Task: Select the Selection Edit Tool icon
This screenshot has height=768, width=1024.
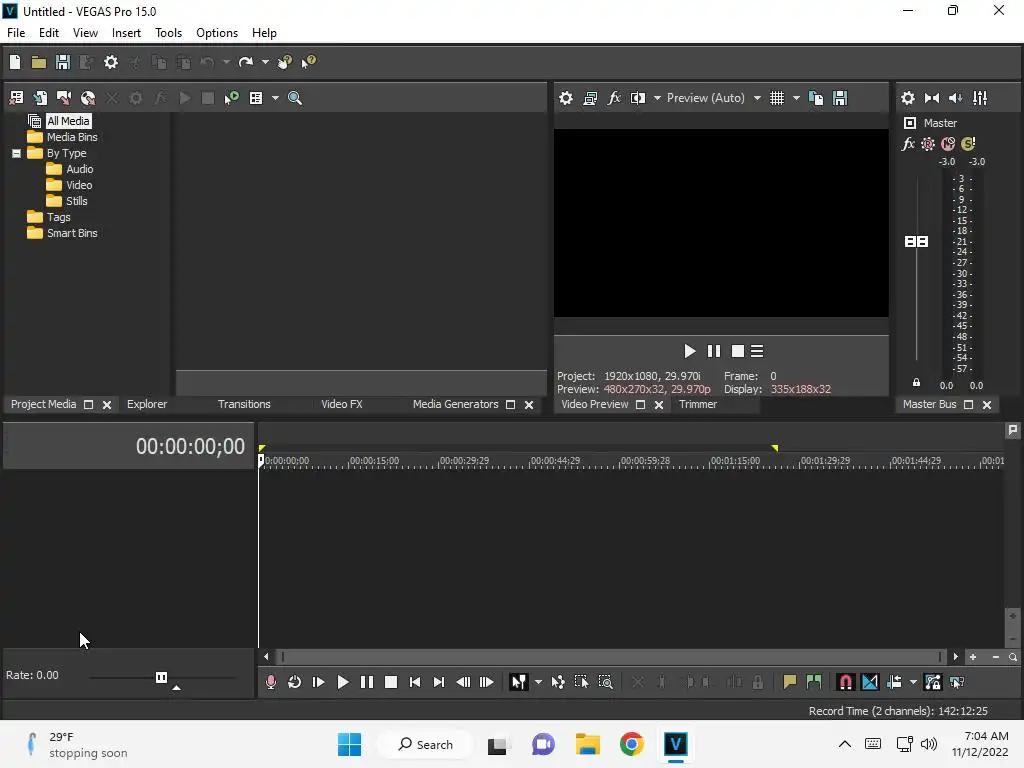Action: [x=581, y=682]
